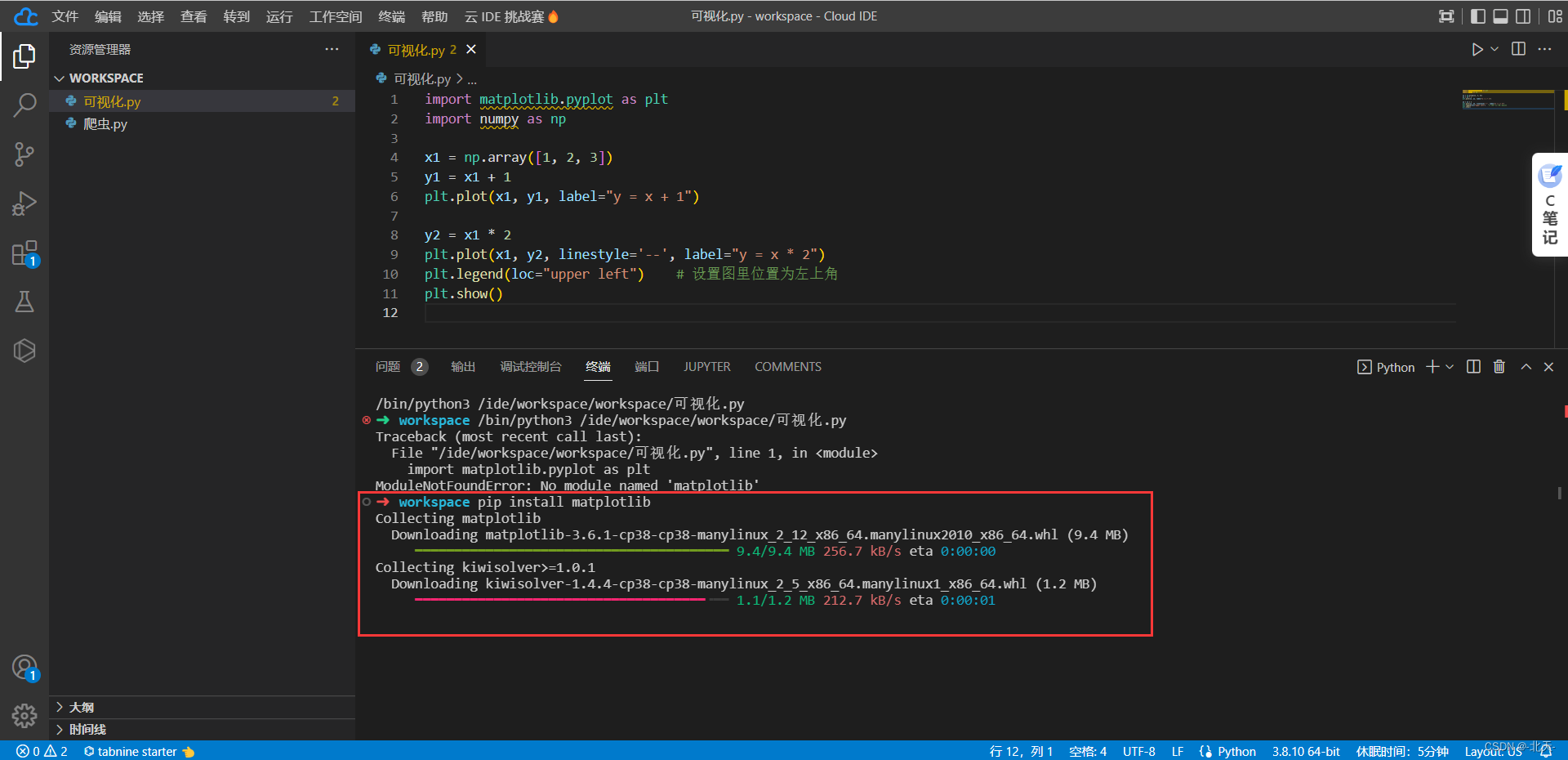
Task: Run the Python file with play icon
Action: coord(1477,49)
